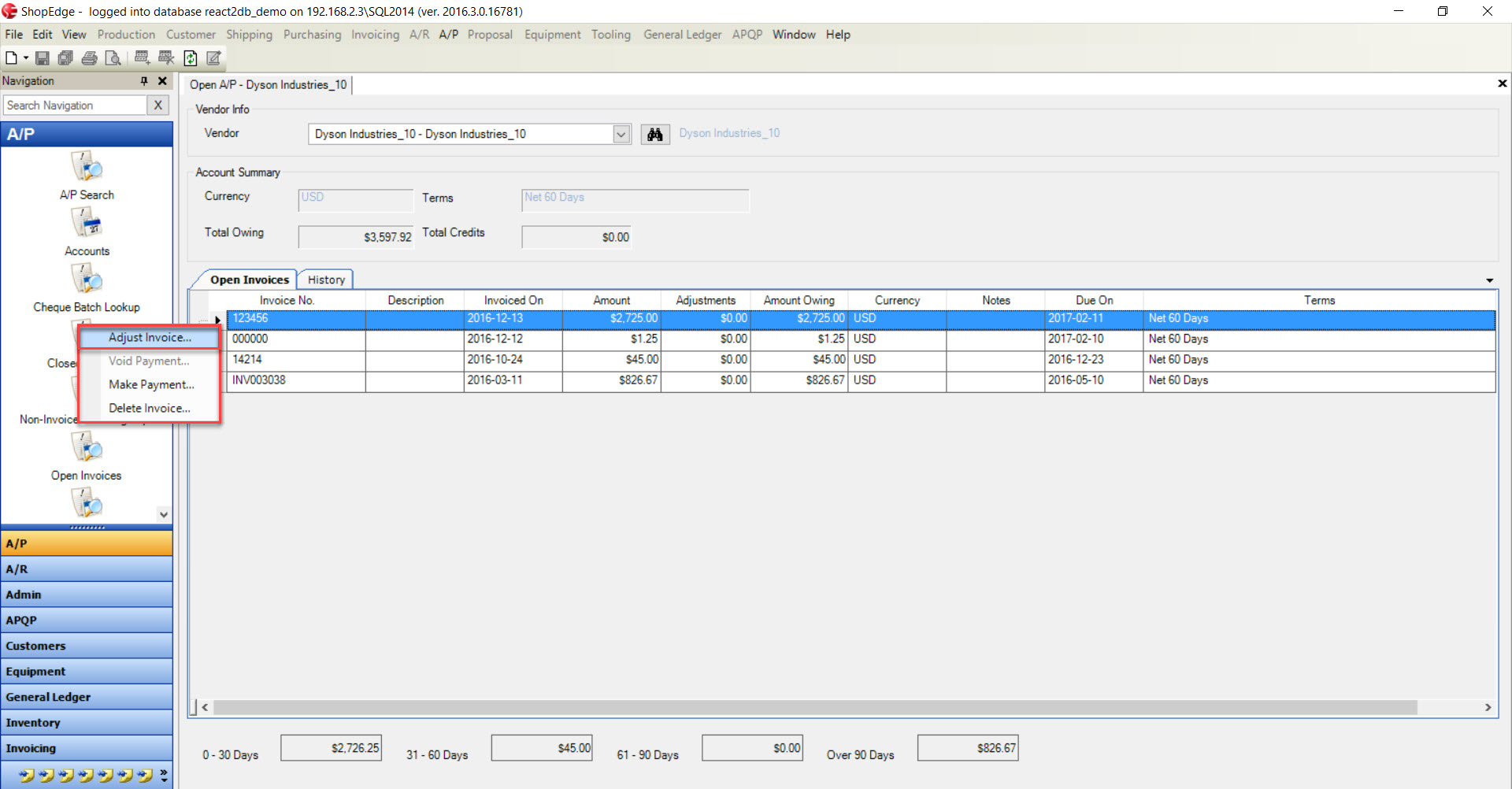Open the Help menu
This screenshot has height=789, width=1512.
click(x=838, y=35)
